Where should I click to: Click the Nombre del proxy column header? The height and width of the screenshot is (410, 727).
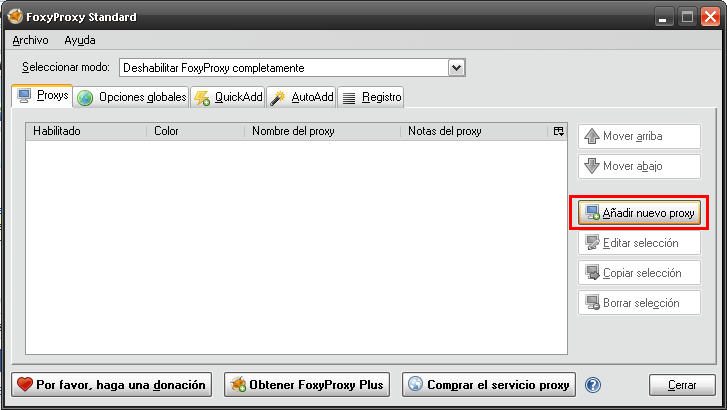point(323,131)
